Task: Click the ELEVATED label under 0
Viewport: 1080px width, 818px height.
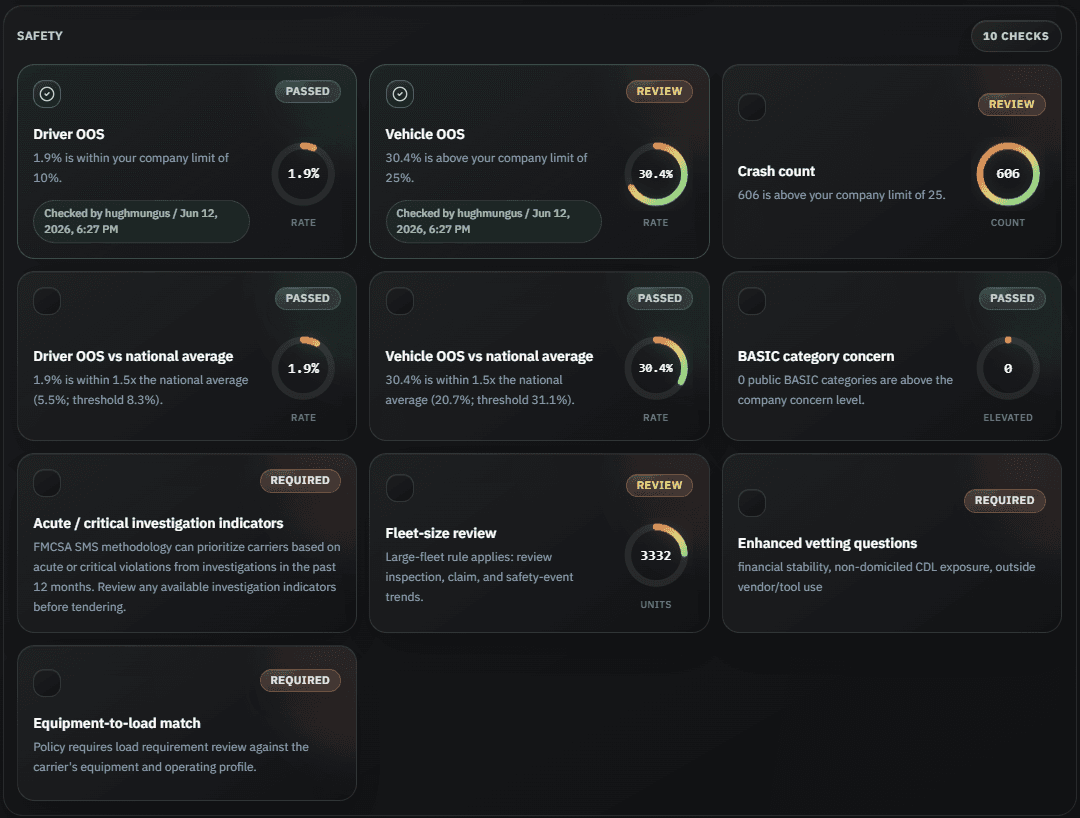Action: (1008, 417)
